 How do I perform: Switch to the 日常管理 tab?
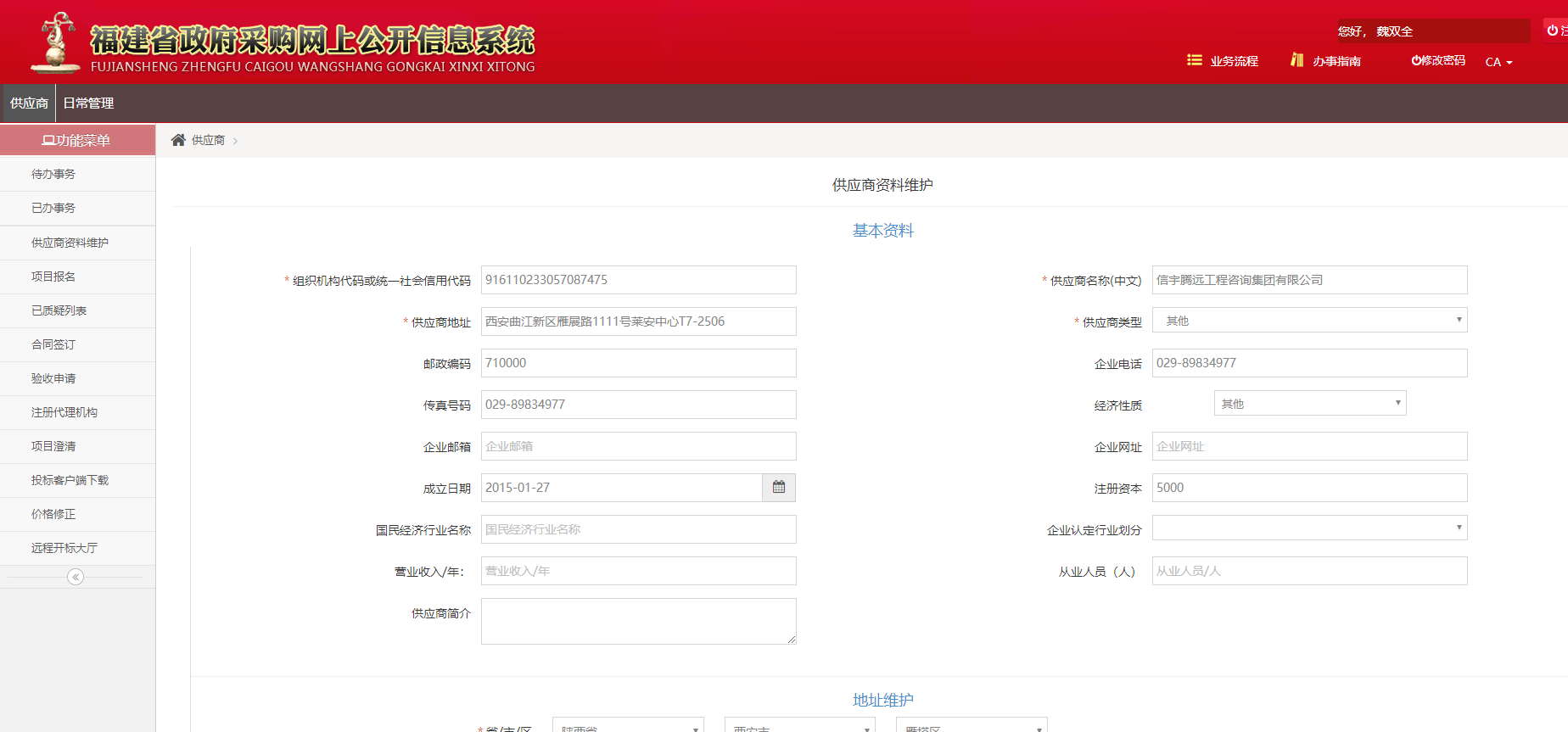point(88,103)
